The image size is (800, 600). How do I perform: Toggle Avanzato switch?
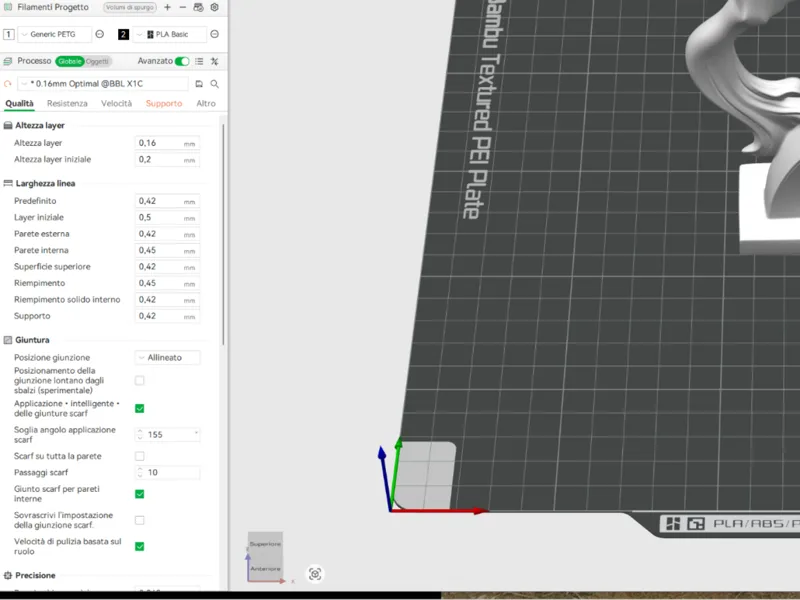click(x=182, y=61)
